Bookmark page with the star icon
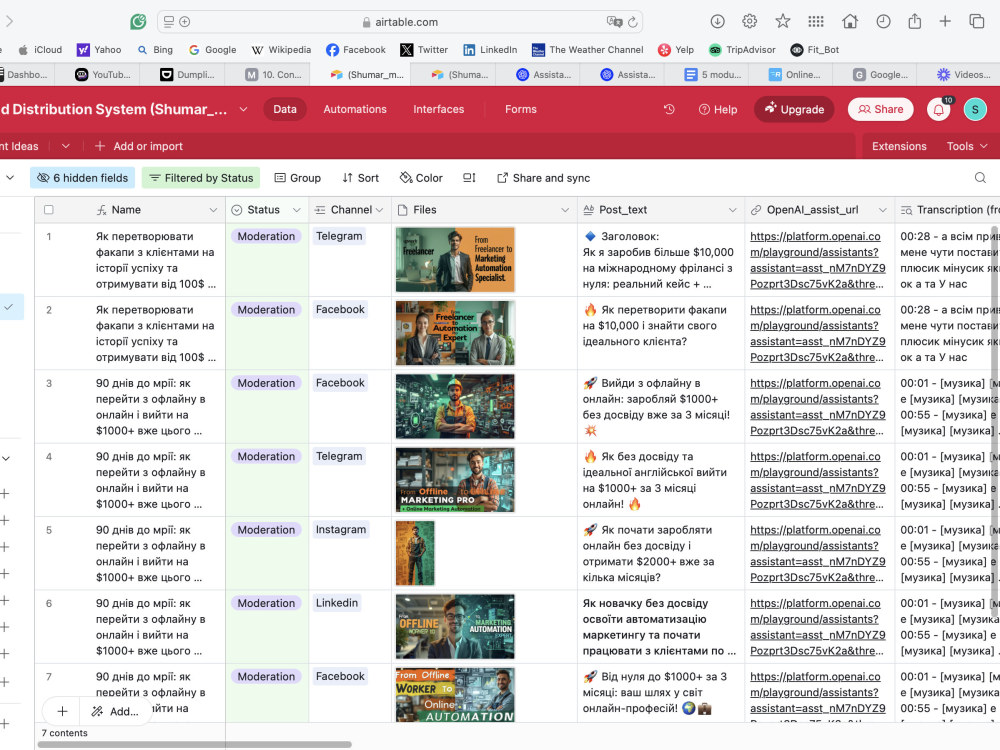1000x750 pixels. pos(783,22)
